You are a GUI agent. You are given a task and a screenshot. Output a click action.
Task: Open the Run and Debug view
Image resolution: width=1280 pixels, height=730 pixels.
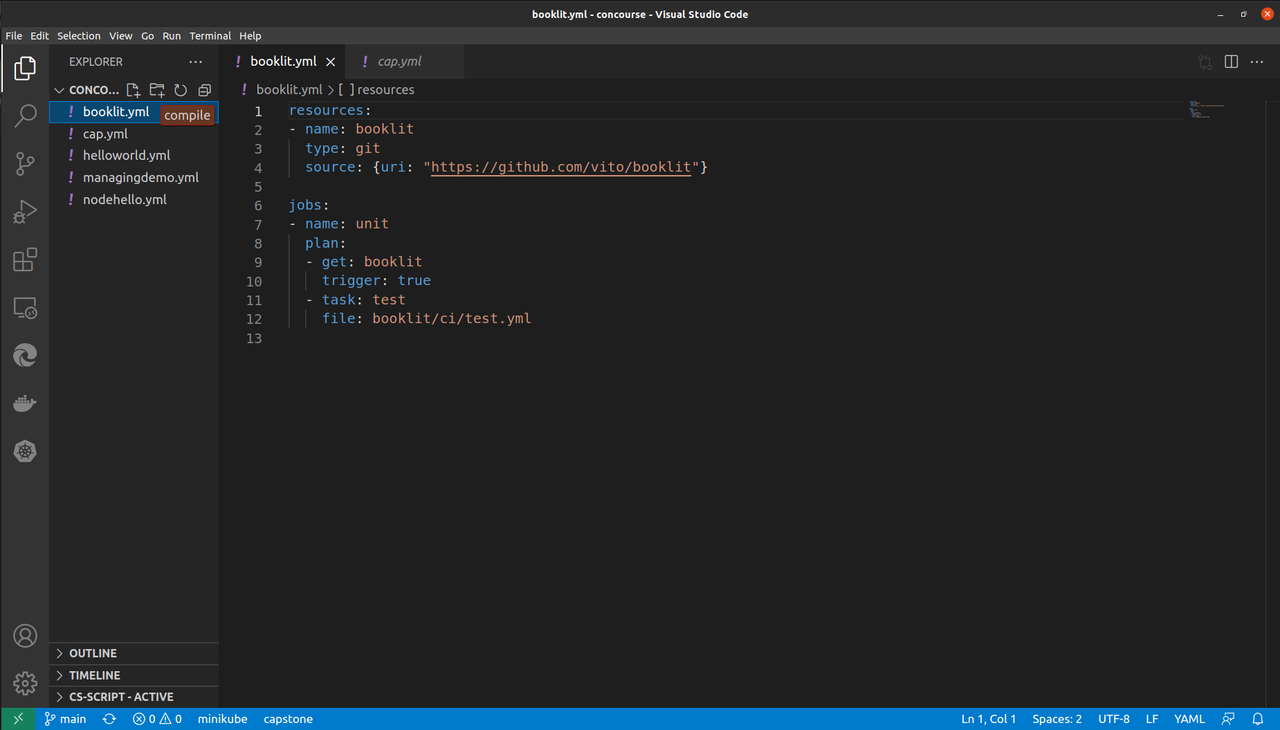(x=25, y=212)
